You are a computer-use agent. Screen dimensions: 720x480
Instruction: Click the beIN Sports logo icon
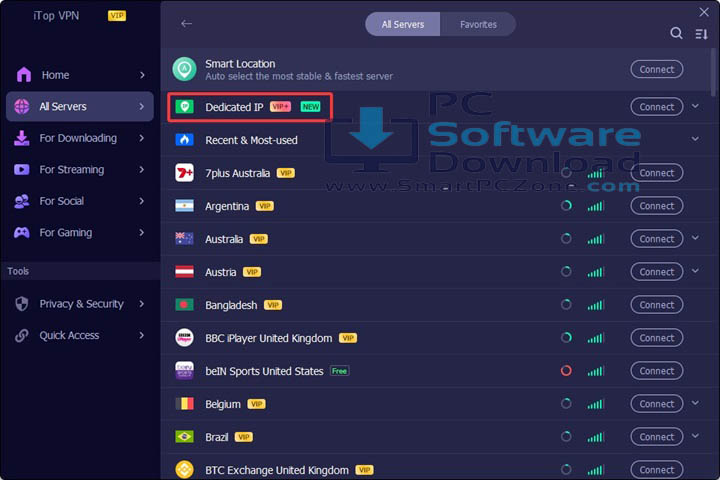(x=185, y=371)
